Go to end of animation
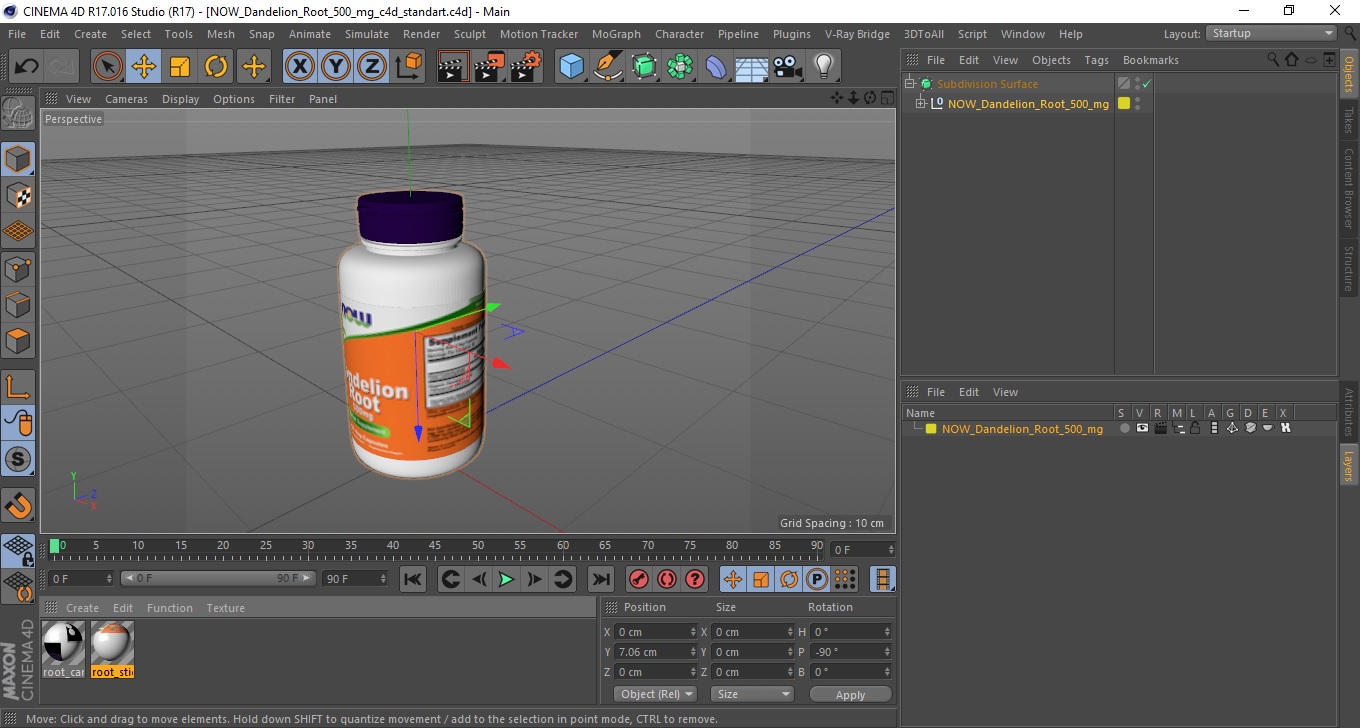Viewport: 1360px width, 728px height. (x=600, y=579)
